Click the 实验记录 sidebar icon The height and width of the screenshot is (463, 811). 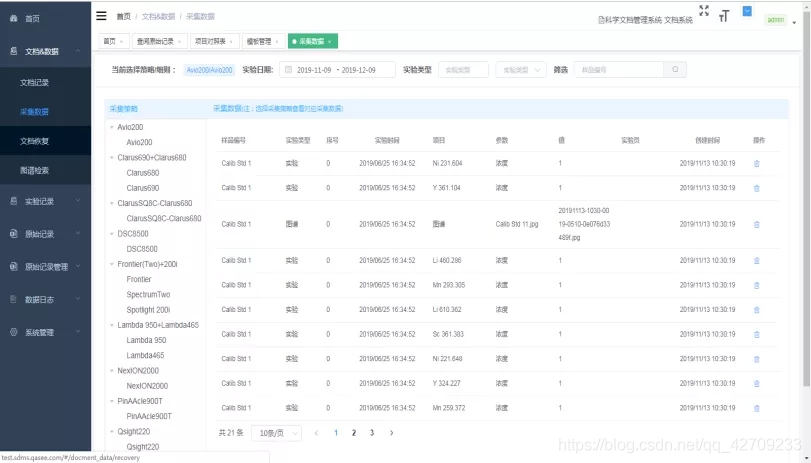[x=14, y=201]
